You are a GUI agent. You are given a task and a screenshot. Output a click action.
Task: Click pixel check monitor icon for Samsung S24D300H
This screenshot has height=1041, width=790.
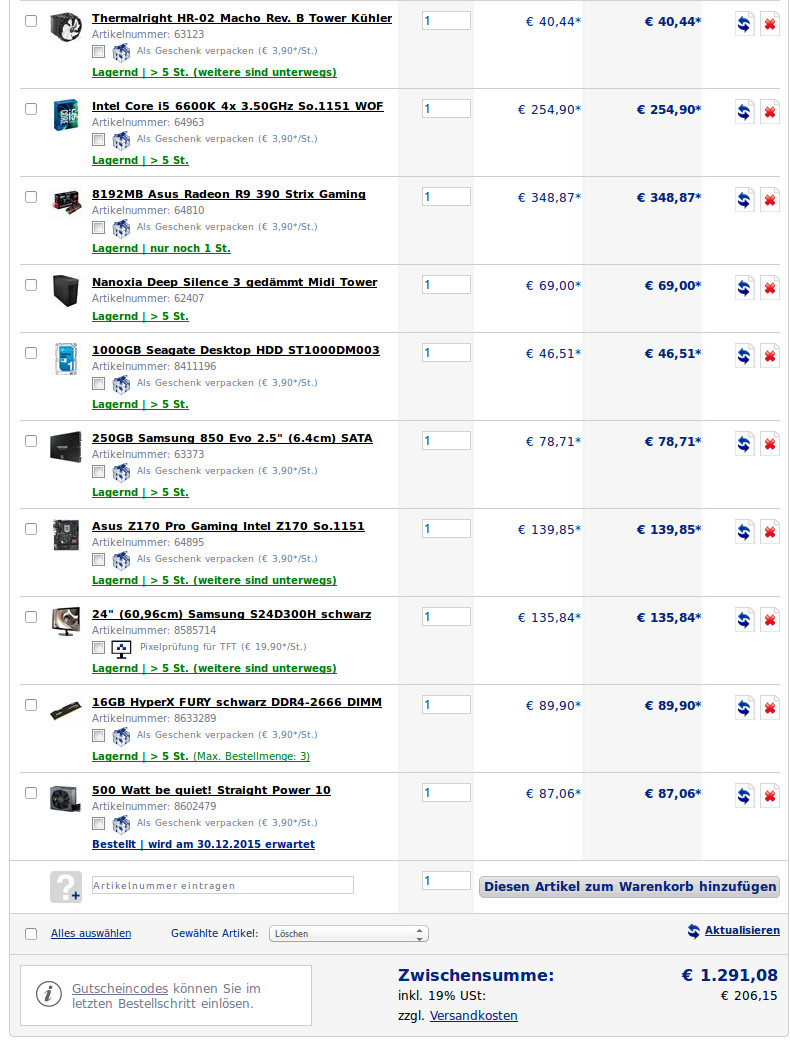[121, 649]
